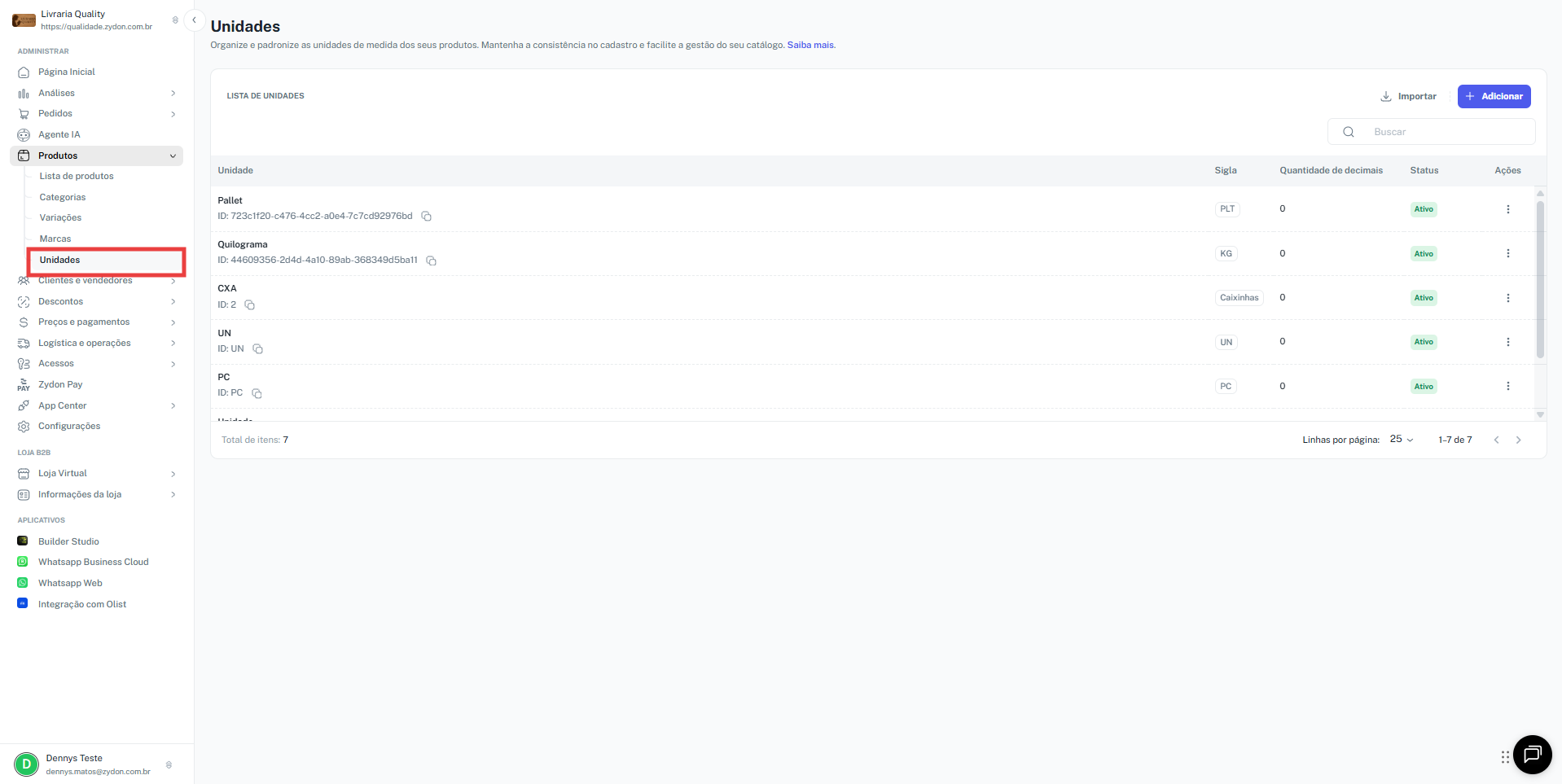The height and width of the screenshot is (784, 1562).
Task: Click the units list vertical scrollbar
Action: tap(1540, 280)
